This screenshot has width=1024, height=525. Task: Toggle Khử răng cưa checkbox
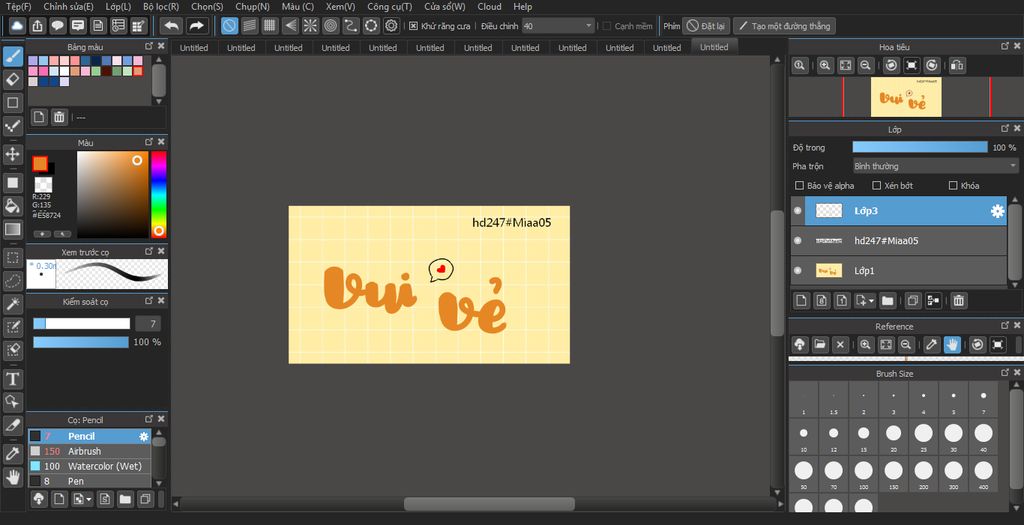click(413, 26)
